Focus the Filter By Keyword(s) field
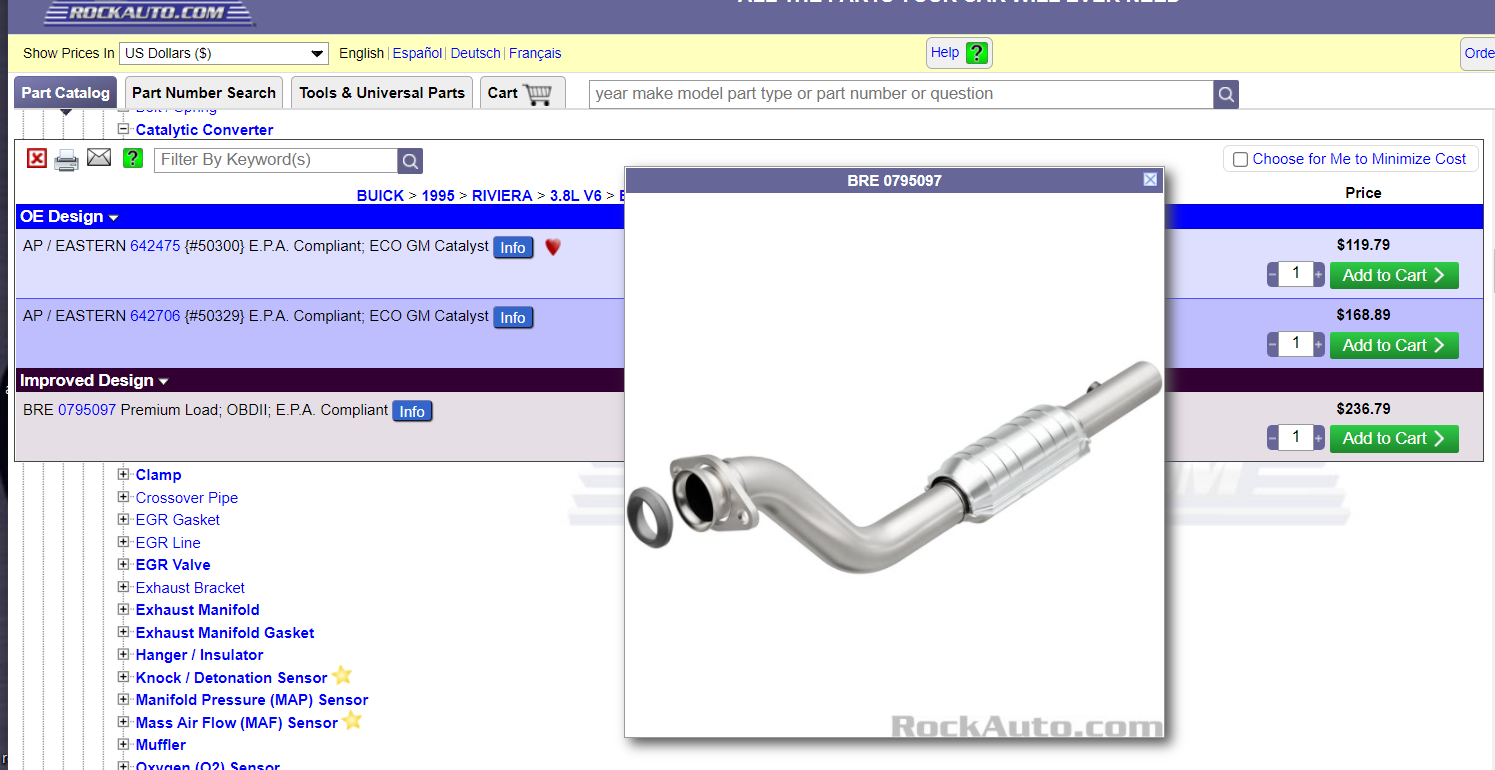Viewport: 1495px width, 770px height. tap(276, 160)
